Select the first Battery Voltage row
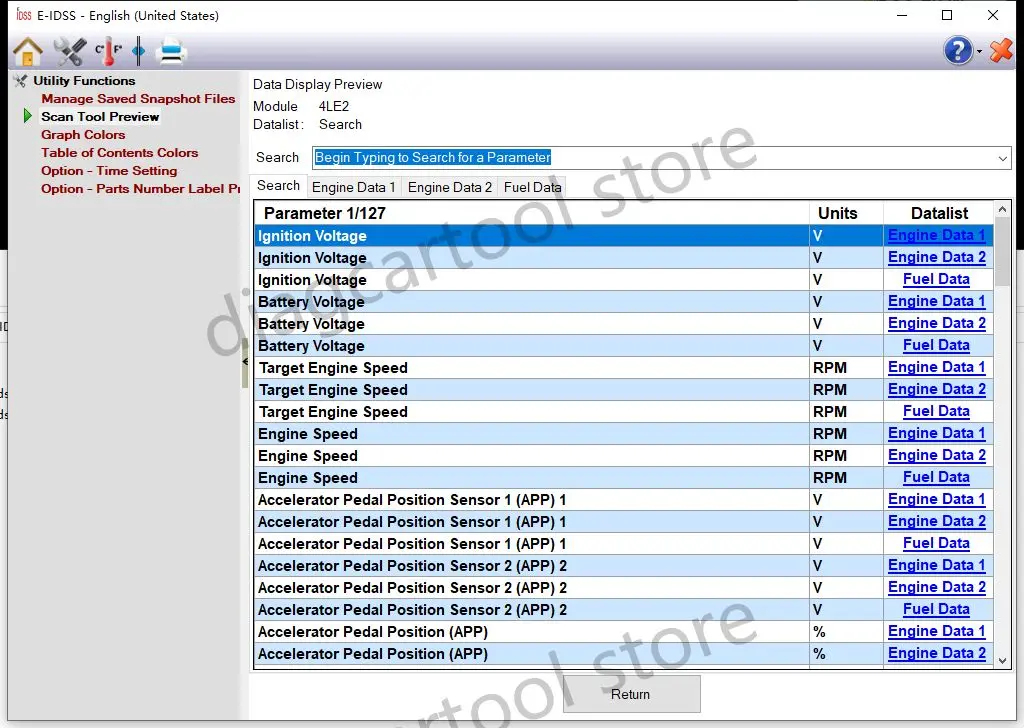The image size is (1024, 728). point(624,302)
